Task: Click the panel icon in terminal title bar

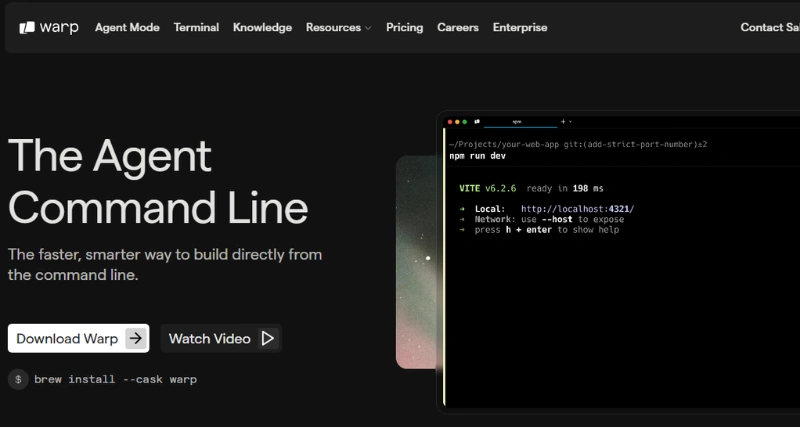Action: coord(477,121)
